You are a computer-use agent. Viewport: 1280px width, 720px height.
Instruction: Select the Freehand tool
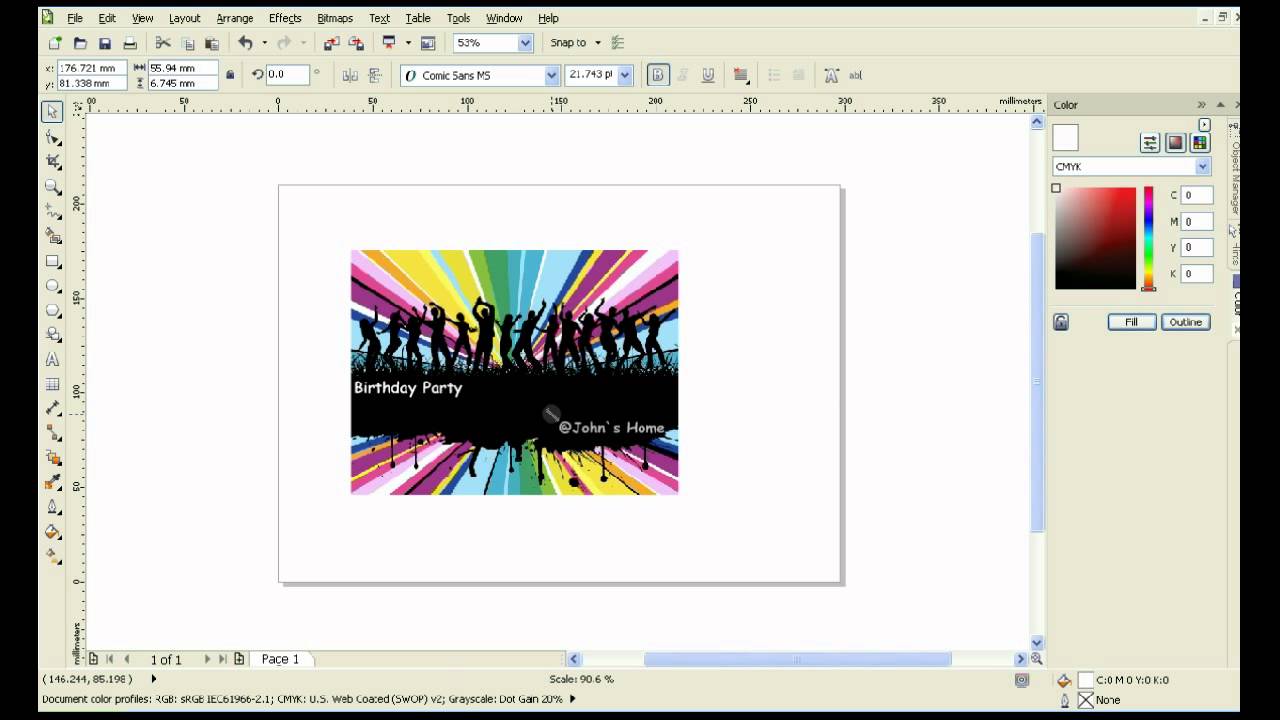(52, 211)
